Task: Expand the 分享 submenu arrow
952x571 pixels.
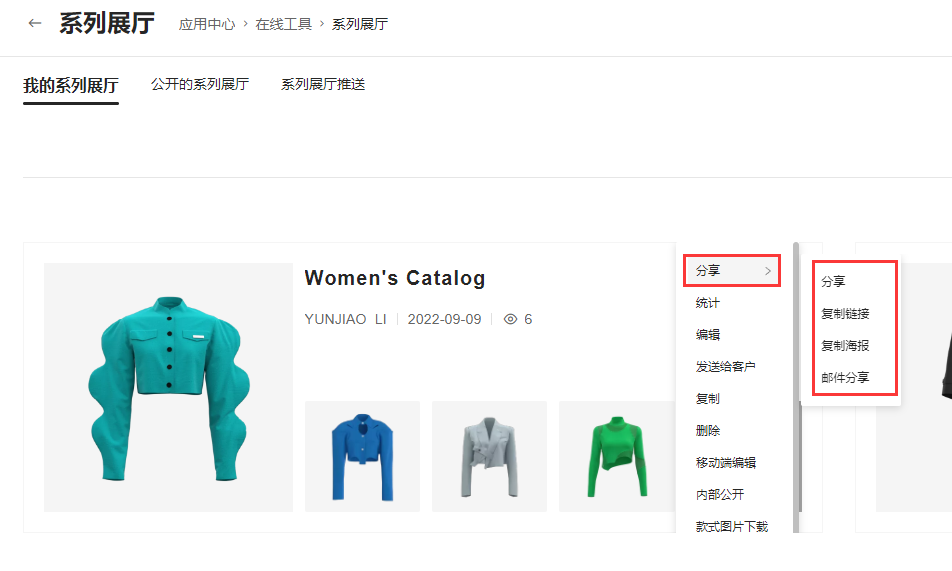Action: [768, 271]
